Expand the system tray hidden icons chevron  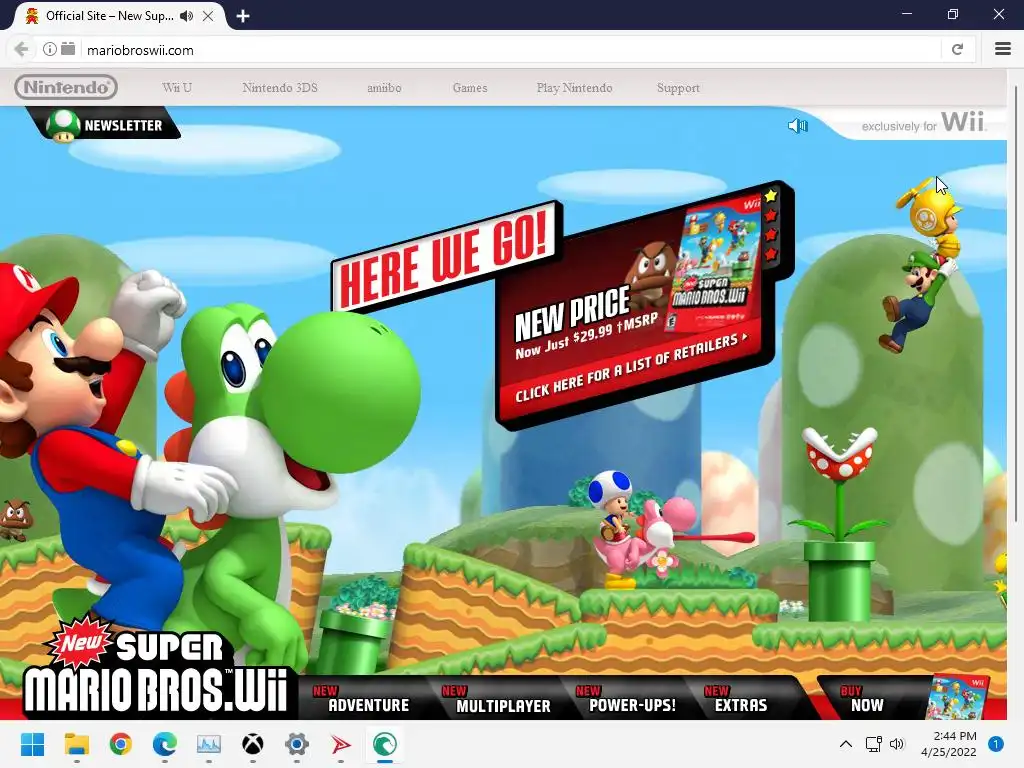pyautogui.click(x=845, y=744)
